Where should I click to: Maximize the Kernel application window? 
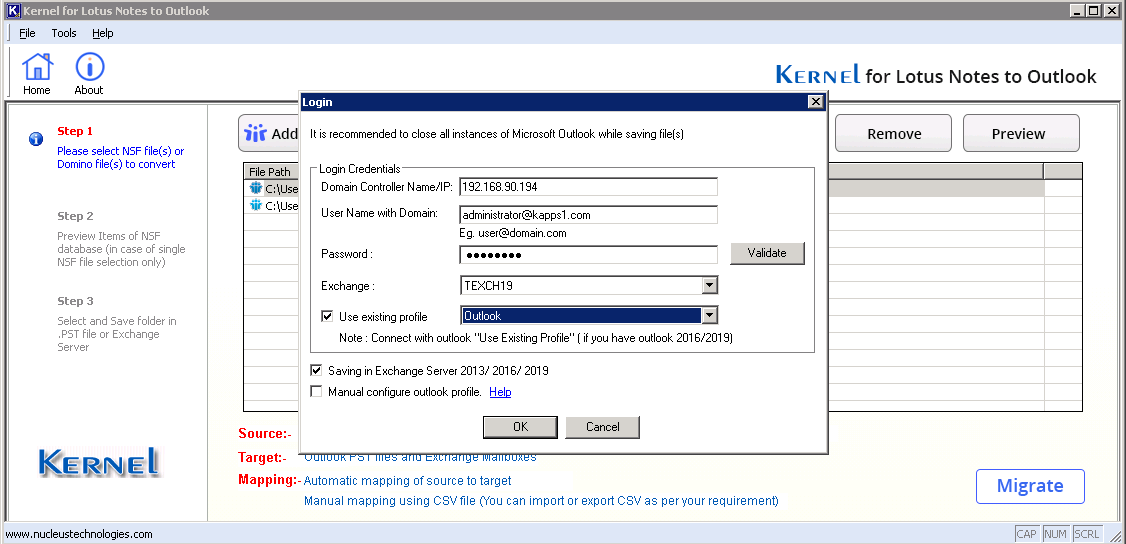click(1092, 10)
